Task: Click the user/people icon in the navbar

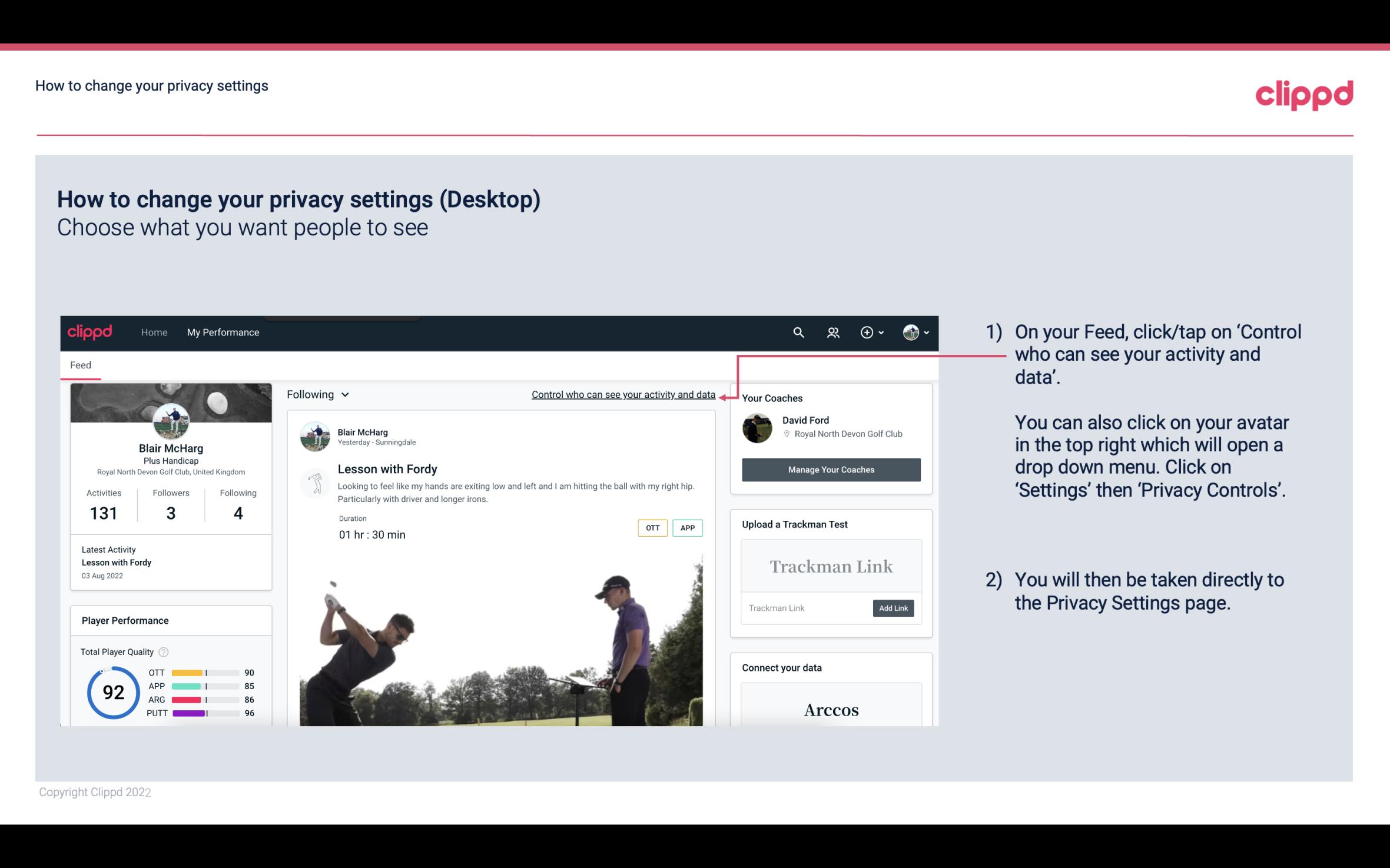Action: pos(833,332)
